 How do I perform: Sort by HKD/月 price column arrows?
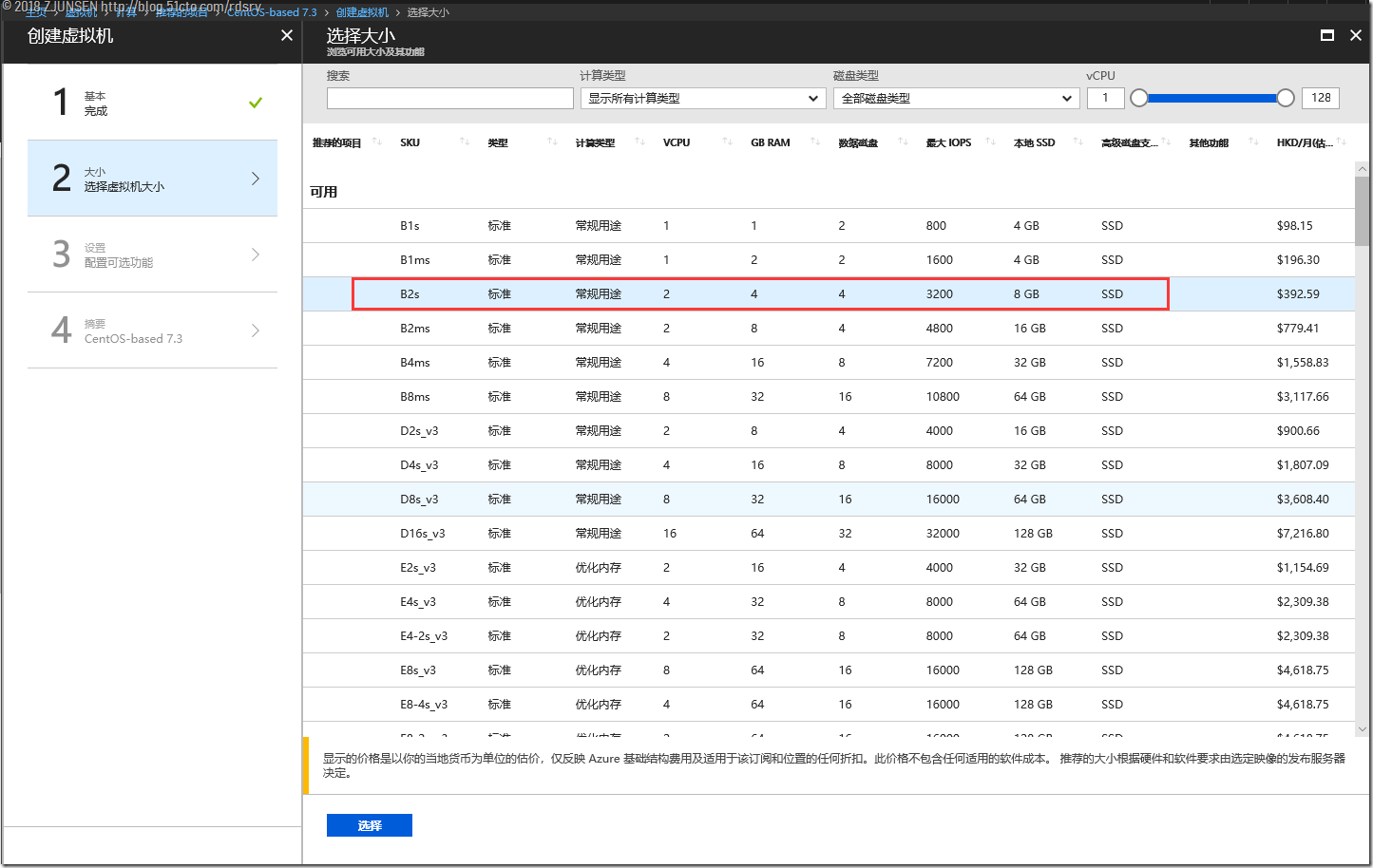pos(1342,142)
